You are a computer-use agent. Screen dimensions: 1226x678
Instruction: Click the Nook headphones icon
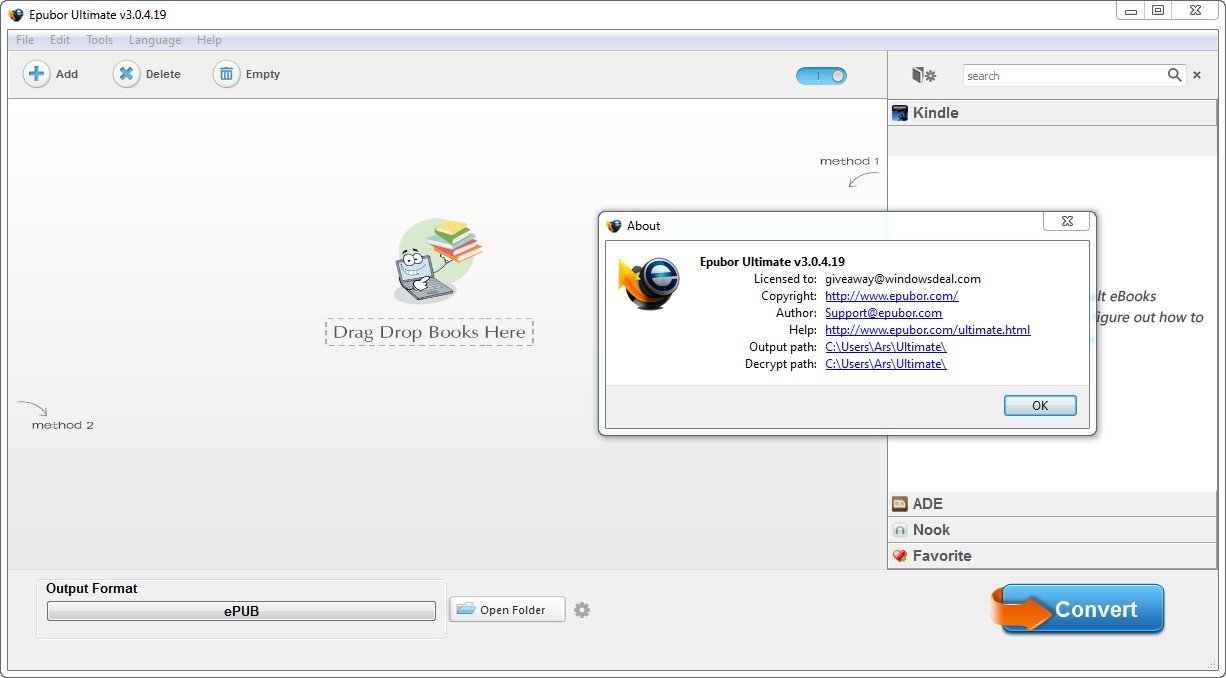[900, 530]
